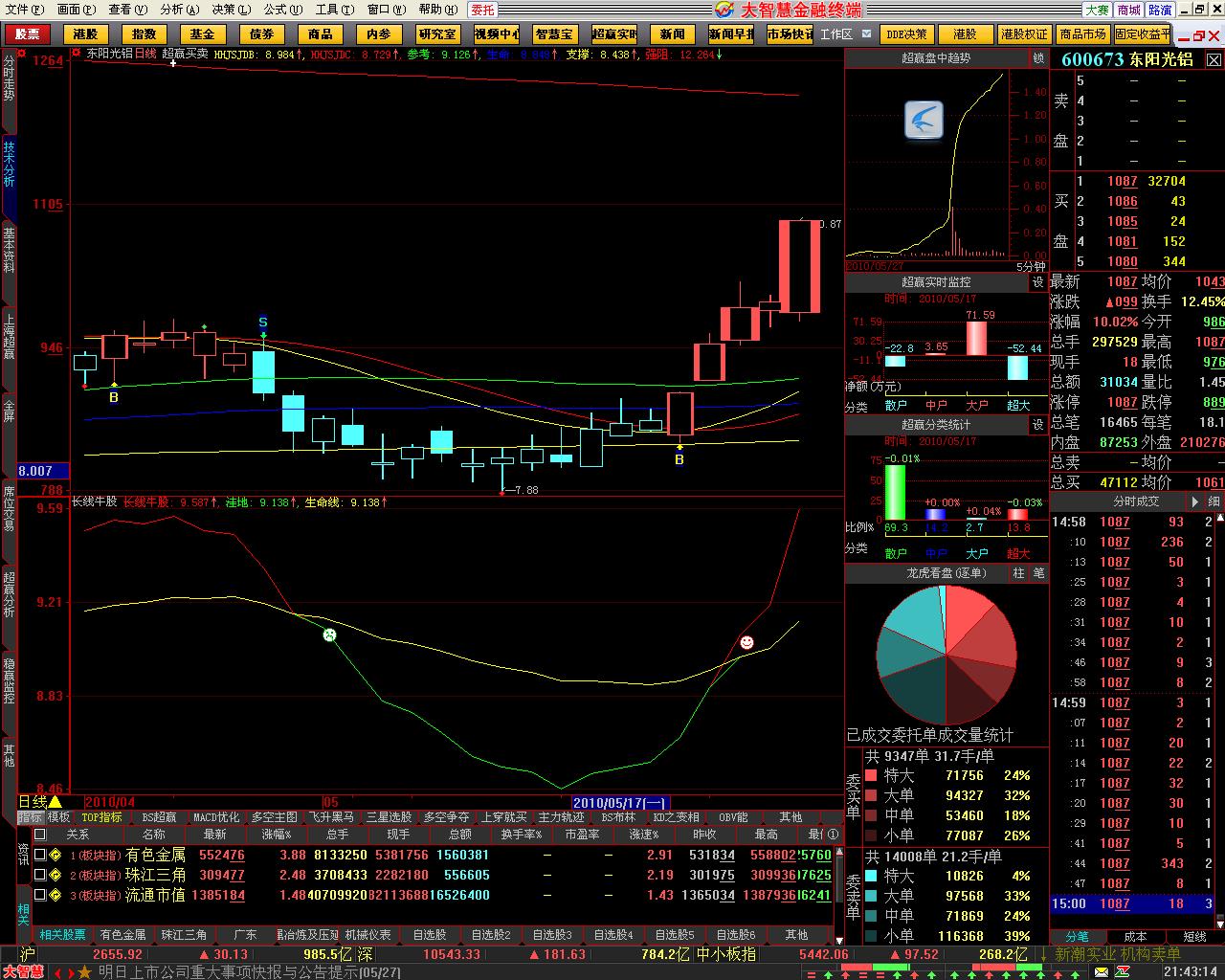
Task: Open 设 settings for 超赢实时监控 panel
Action: tap(1038, 282)
